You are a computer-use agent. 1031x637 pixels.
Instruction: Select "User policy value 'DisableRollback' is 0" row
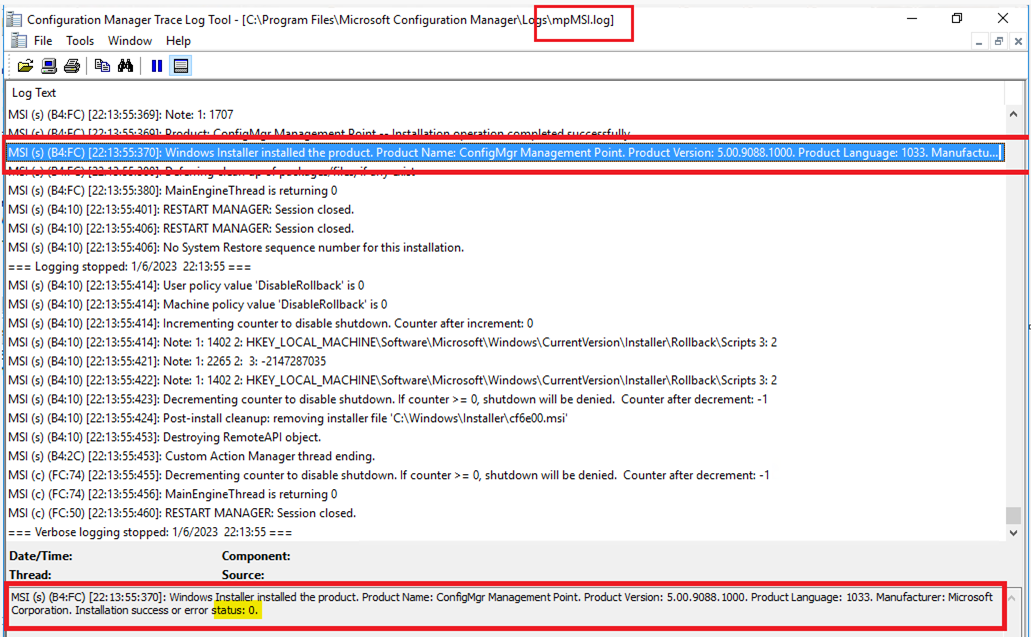tap(506, 286)
